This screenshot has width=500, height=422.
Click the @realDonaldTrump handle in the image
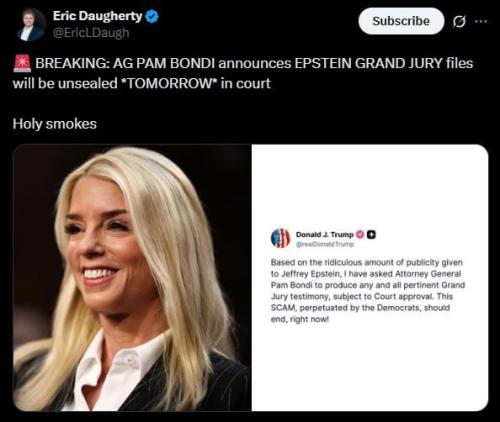click(325, 244)
